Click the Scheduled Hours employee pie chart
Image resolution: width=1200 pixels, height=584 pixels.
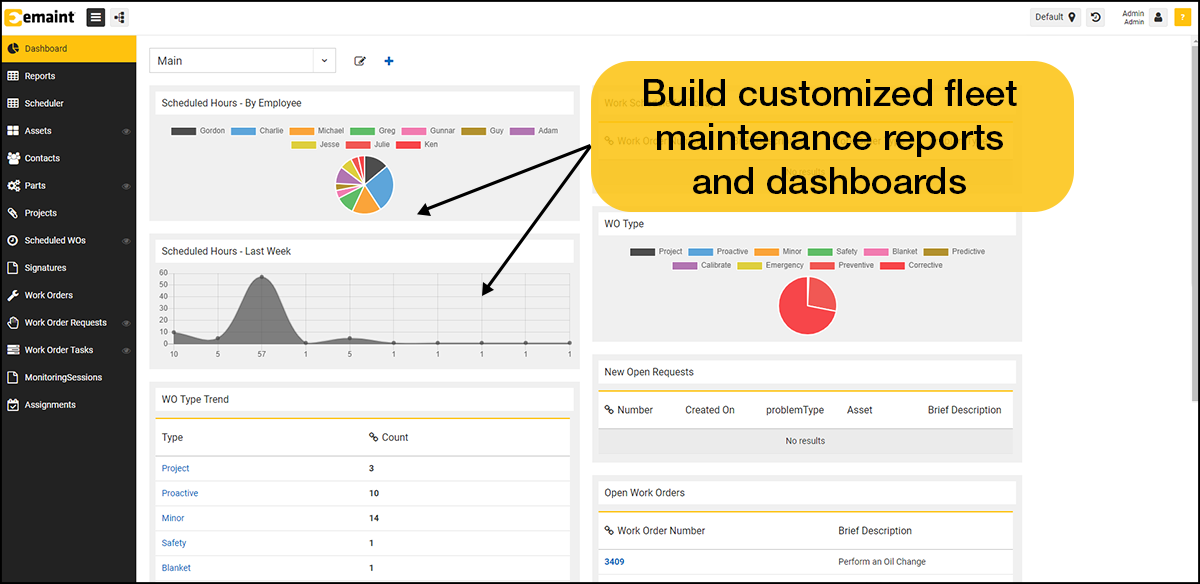pyautogui.click(x=364, y=185)
